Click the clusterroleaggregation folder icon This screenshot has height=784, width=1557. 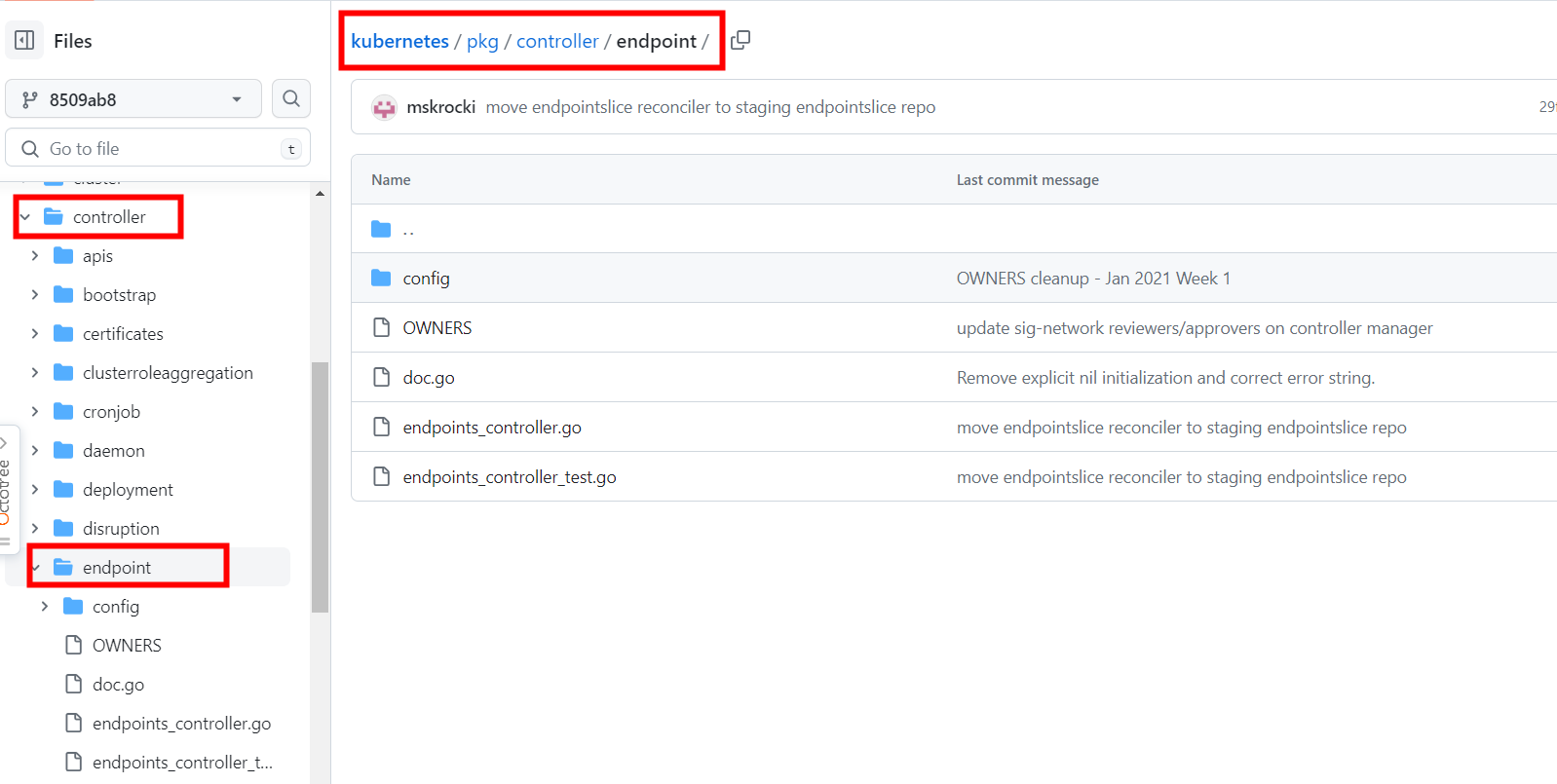pyautogui.click(x=63, y=372)
